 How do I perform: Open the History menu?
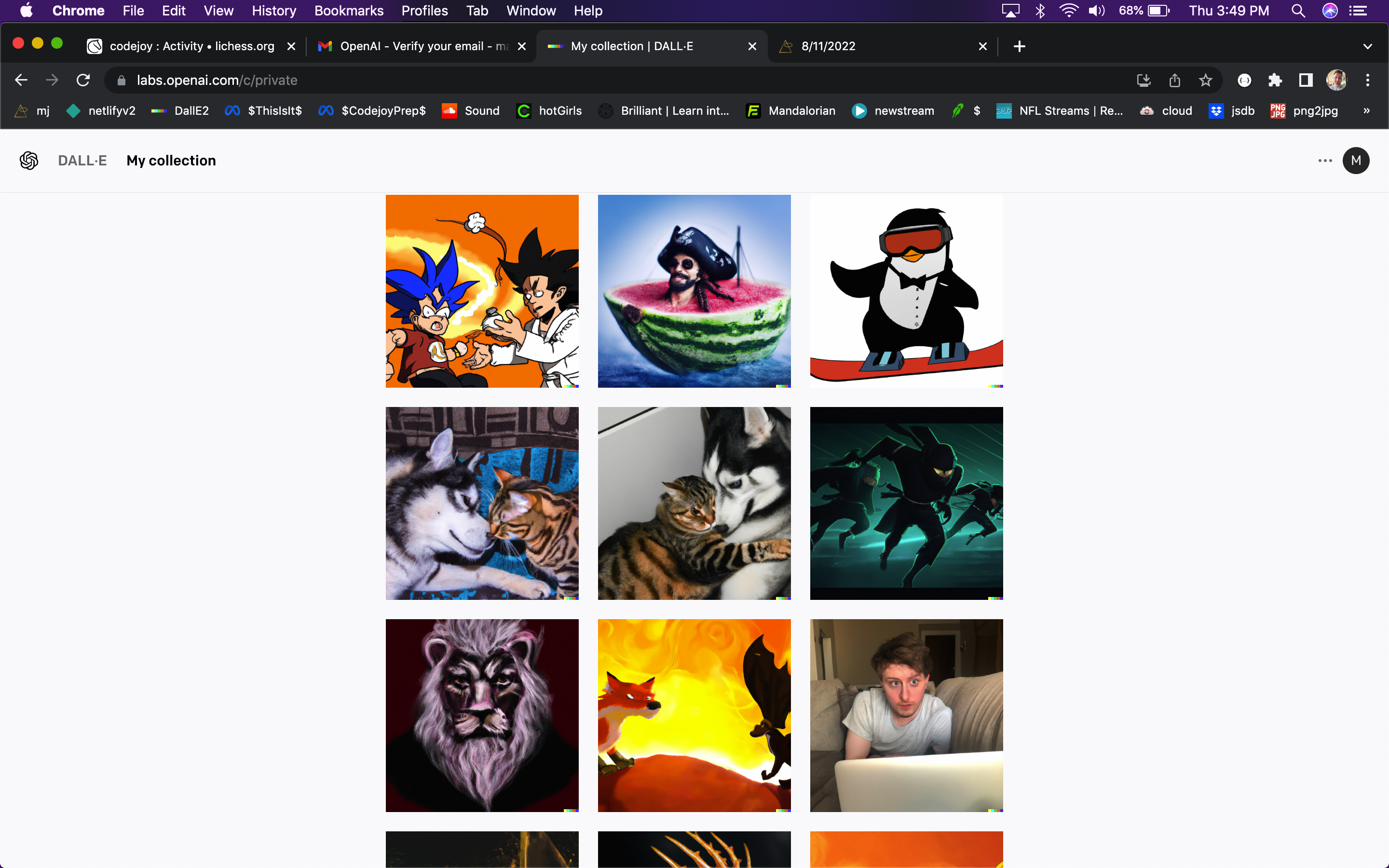coord(274,11)
